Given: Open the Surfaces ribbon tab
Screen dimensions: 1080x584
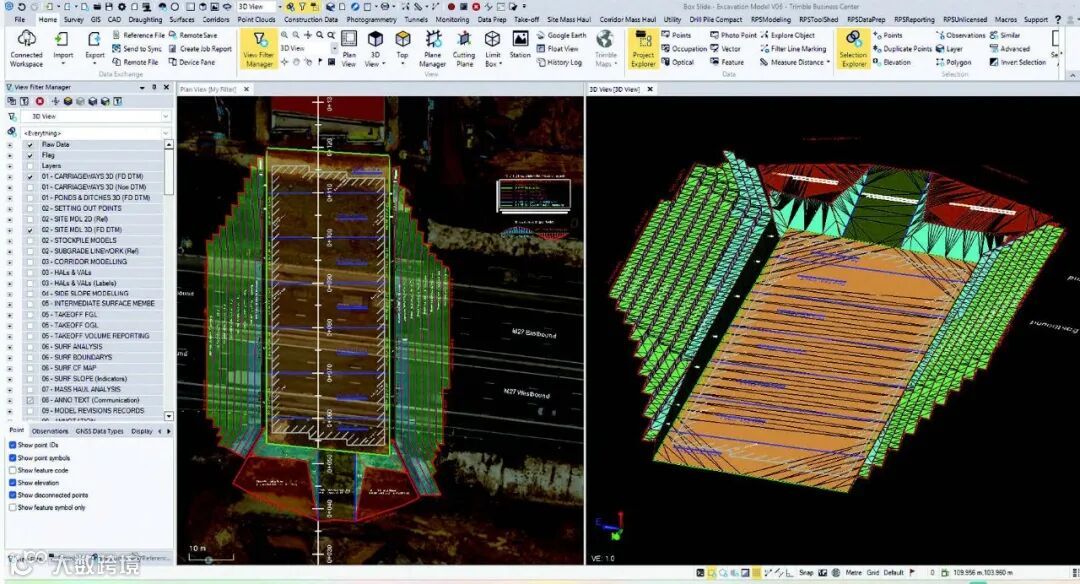Looking at the screenshot, I should point(182,20).
